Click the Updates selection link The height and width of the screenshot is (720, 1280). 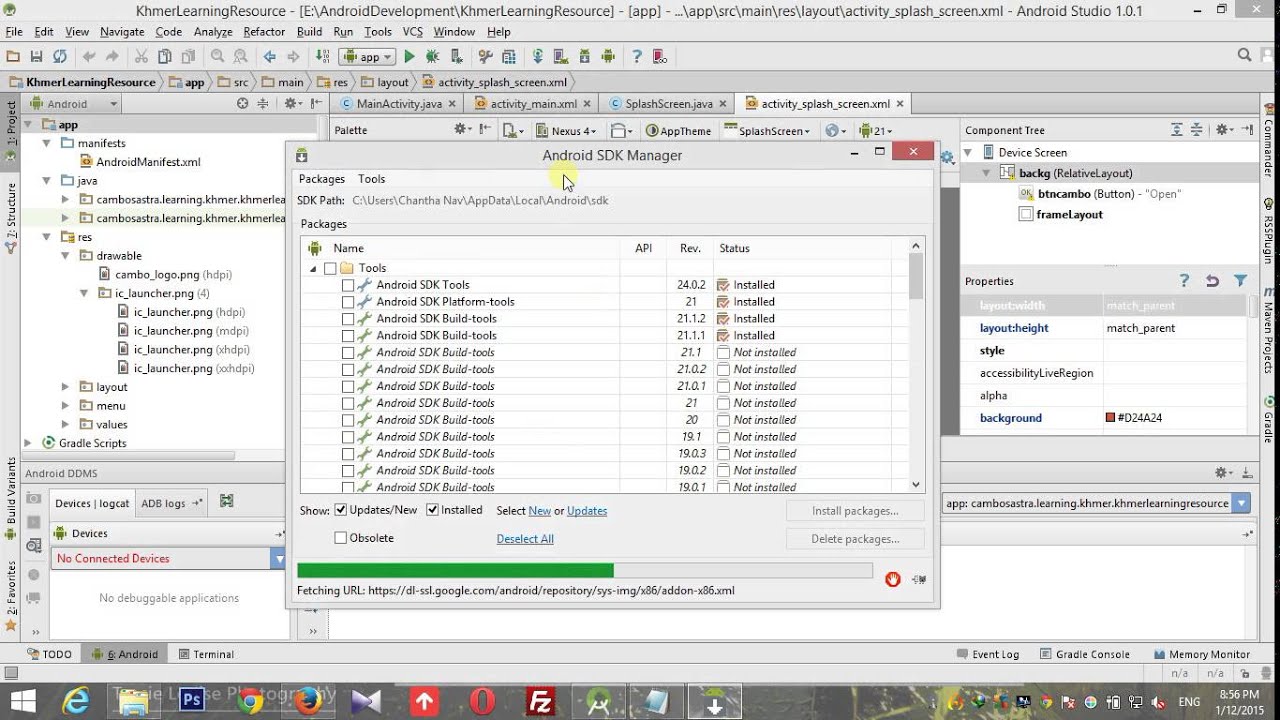coord(587,511)
